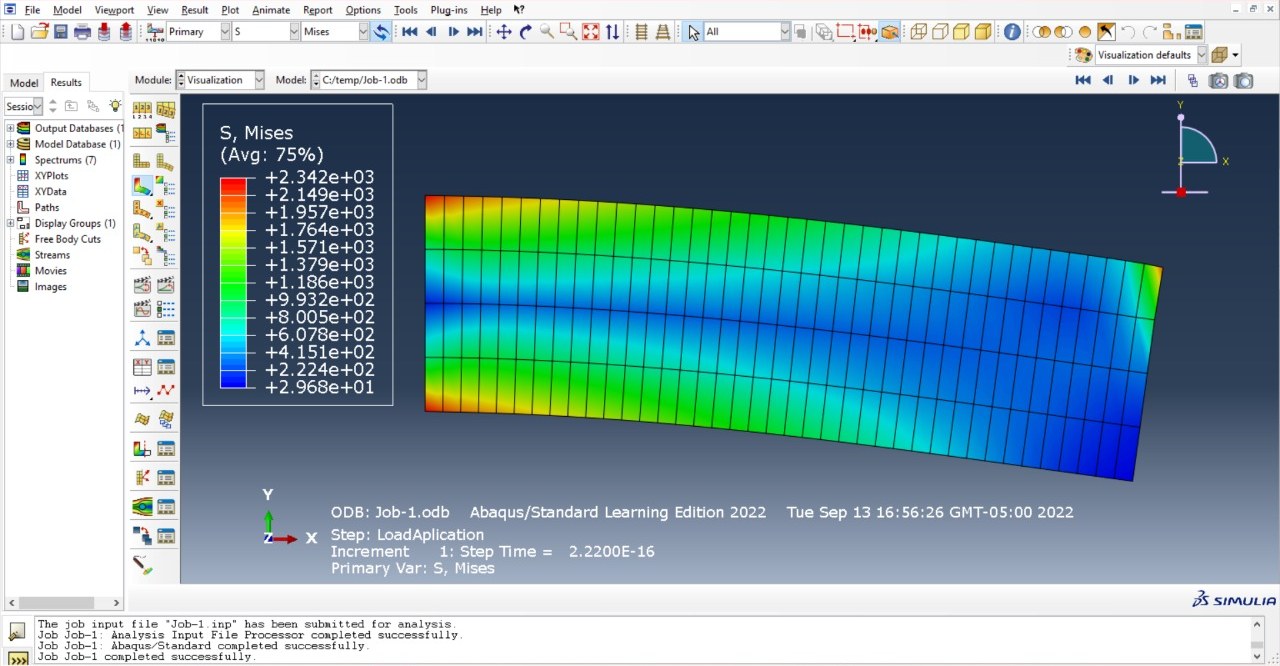Click the Next frame in viewport animation controls
Viewport: 1280px width, 666px height.
tap(1133, 81)
